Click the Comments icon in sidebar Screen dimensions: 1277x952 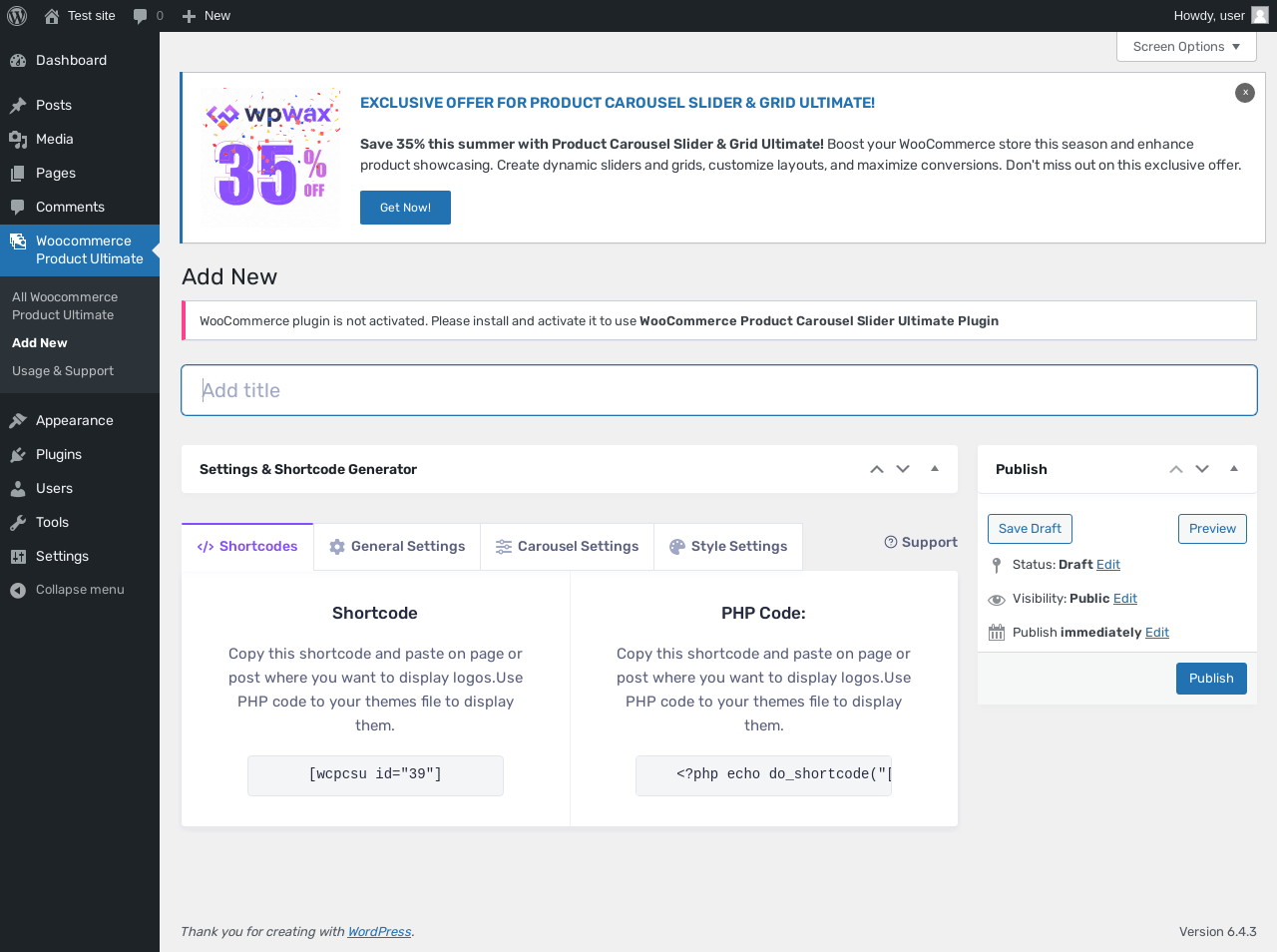[x=18, y=207]
